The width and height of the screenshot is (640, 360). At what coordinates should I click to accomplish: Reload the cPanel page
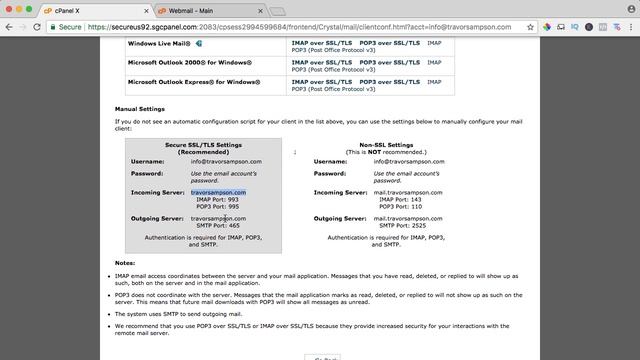(37, 27)
